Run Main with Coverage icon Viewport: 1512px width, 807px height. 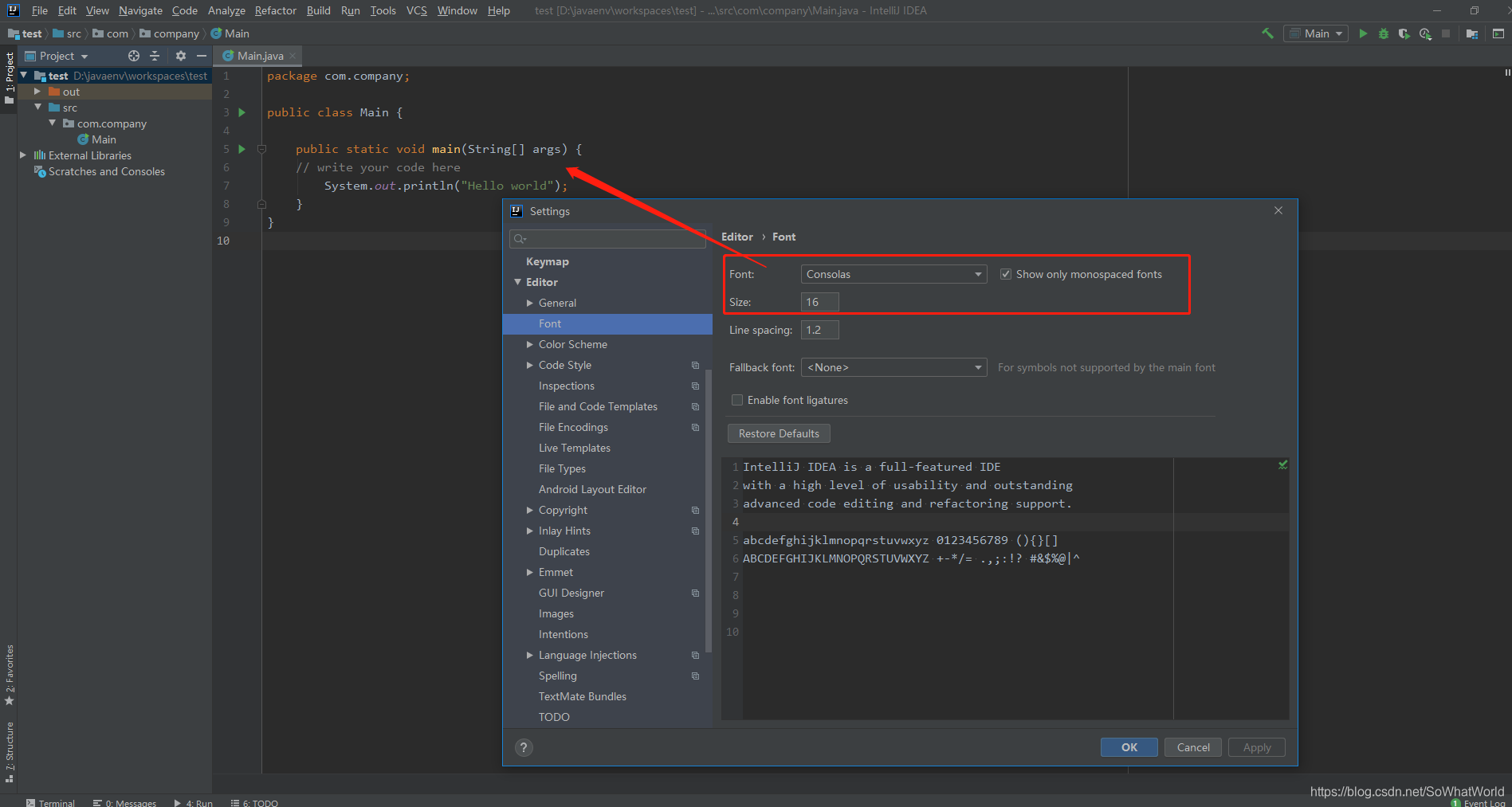pyautogui.click(x=1404, y=33)
